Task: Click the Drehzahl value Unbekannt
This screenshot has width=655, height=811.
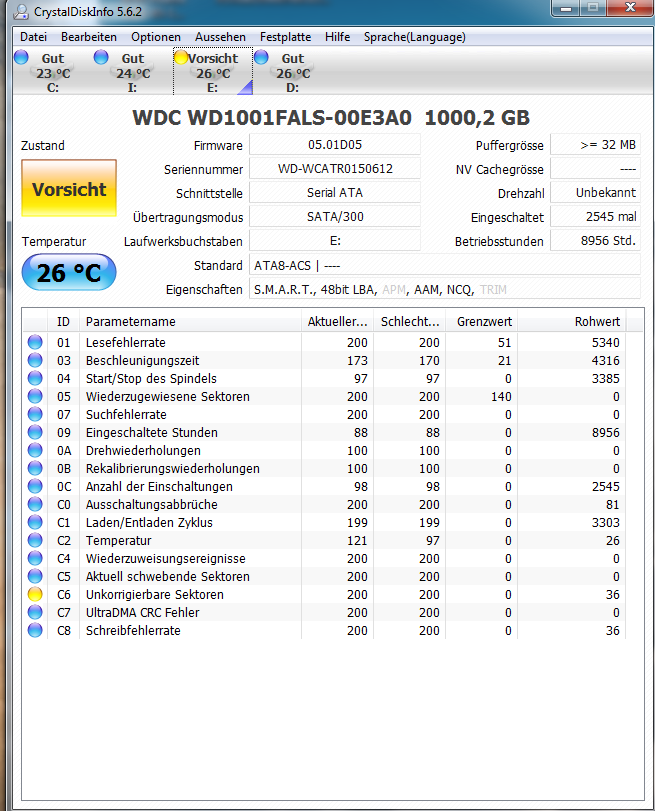Action: click(x=595, y=192)
